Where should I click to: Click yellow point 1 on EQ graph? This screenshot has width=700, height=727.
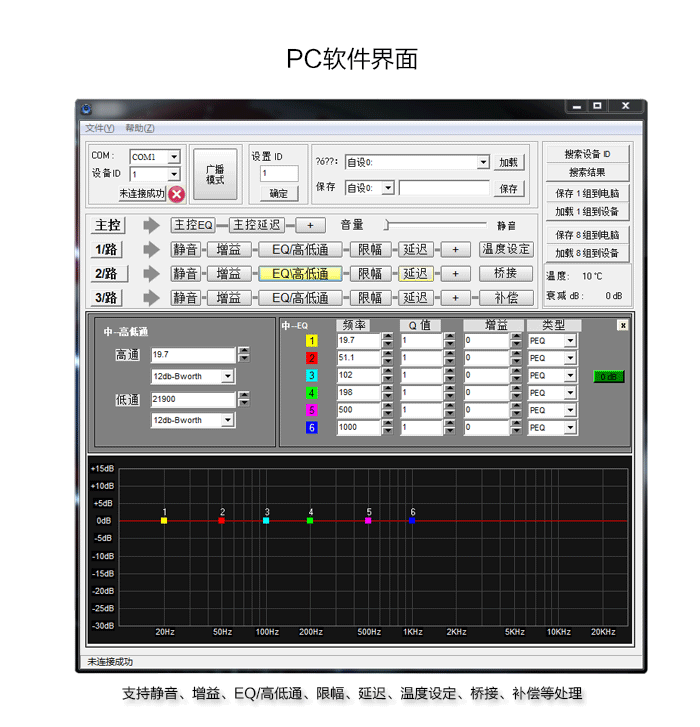tap(164, 521)
